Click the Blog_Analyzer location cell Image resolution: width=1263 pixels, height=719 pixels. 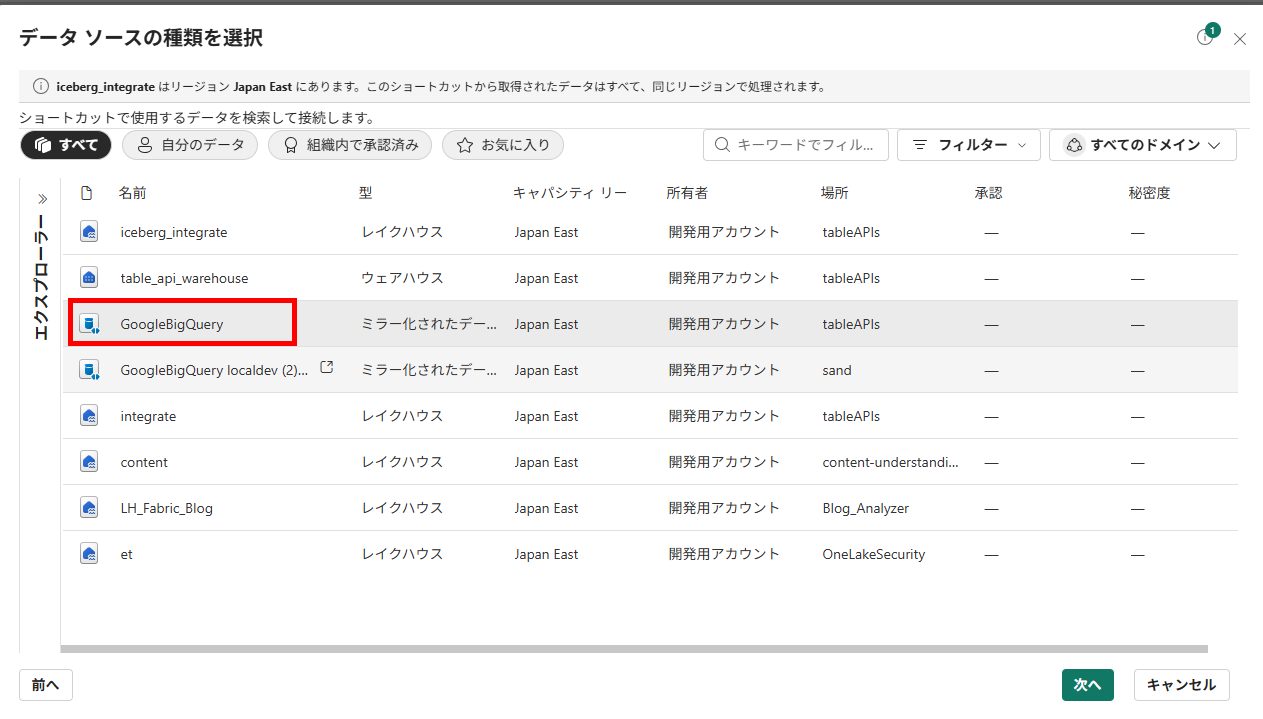(866, 508)
